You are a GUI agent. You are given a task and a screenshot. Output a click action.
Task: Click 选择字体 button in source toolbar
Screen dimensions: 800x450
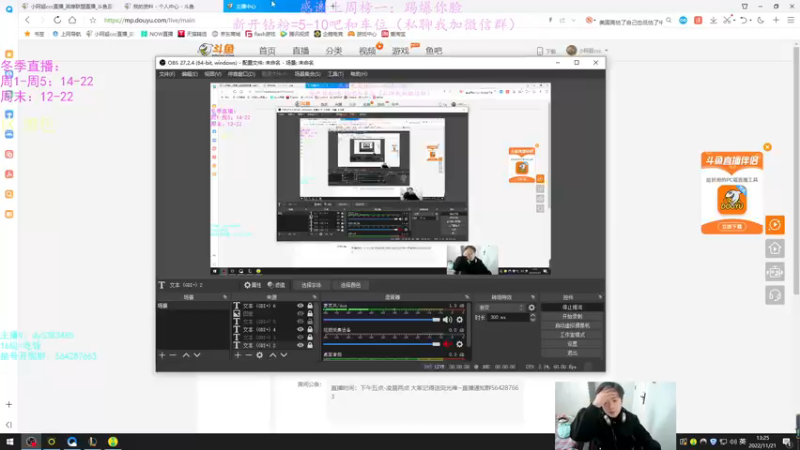(311, 285)
